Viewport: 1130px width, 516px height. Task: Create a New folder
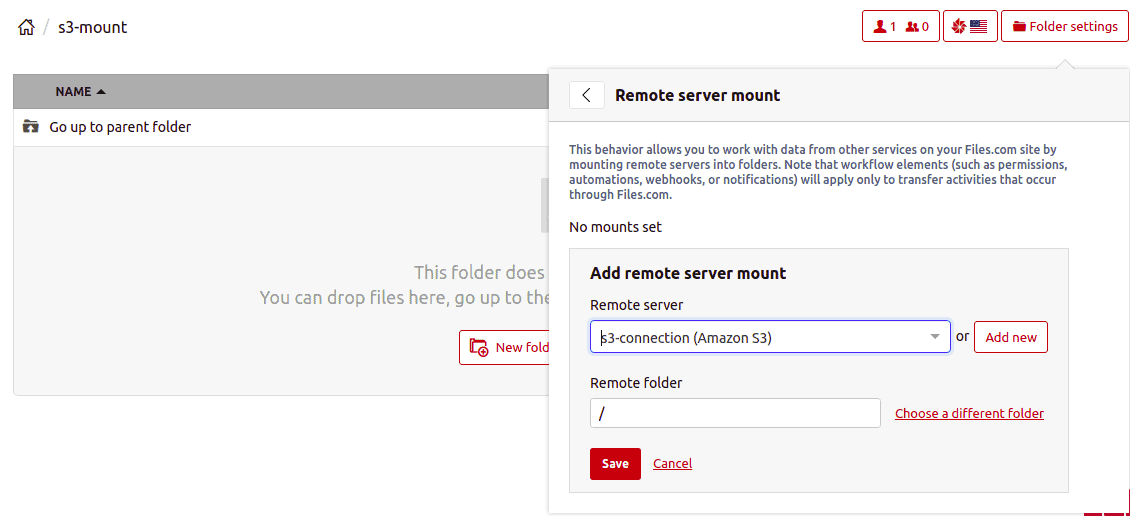504,347
